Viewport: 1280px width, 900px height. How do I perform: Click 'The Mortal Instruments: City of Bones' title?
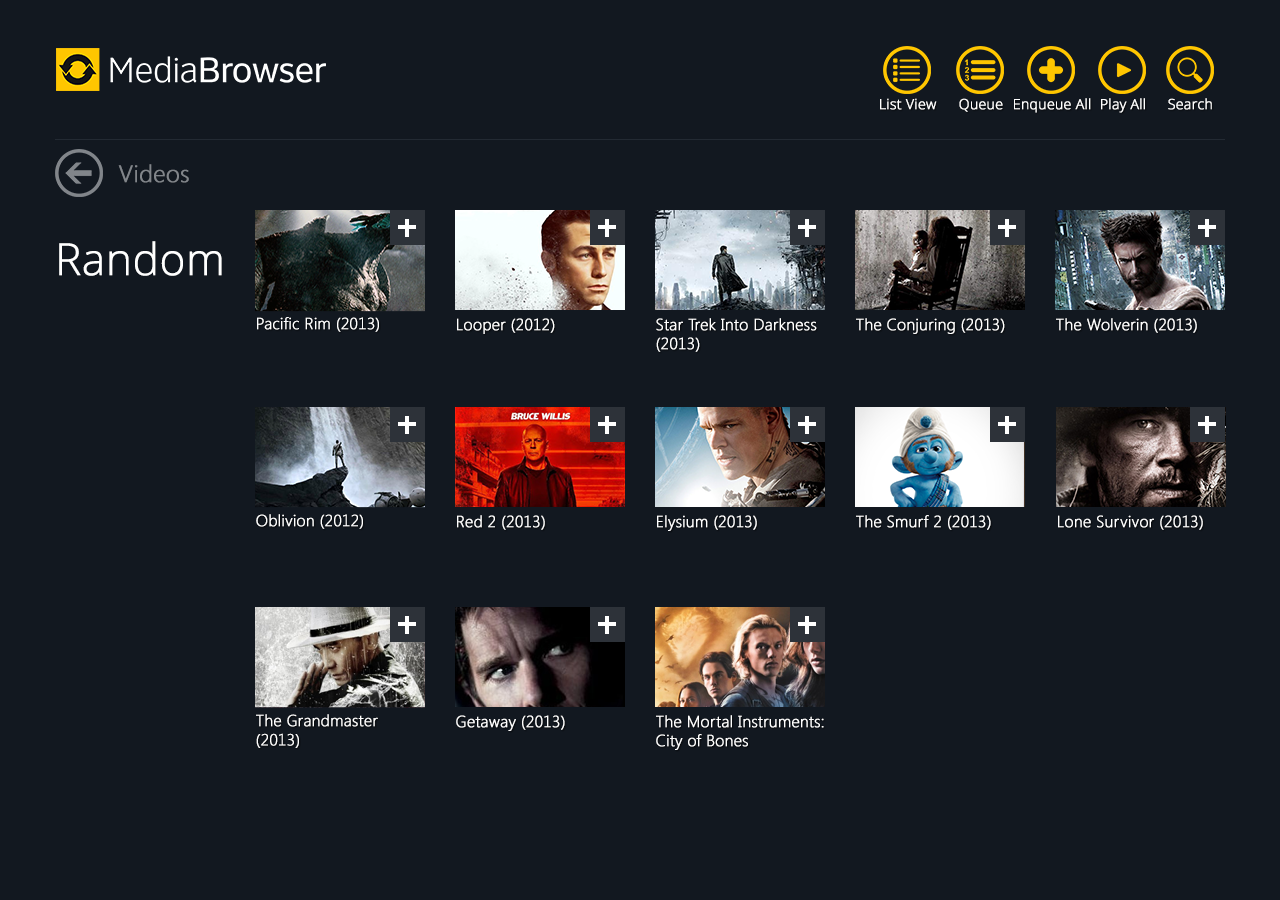pyautogui.click(x=740, y=731)
